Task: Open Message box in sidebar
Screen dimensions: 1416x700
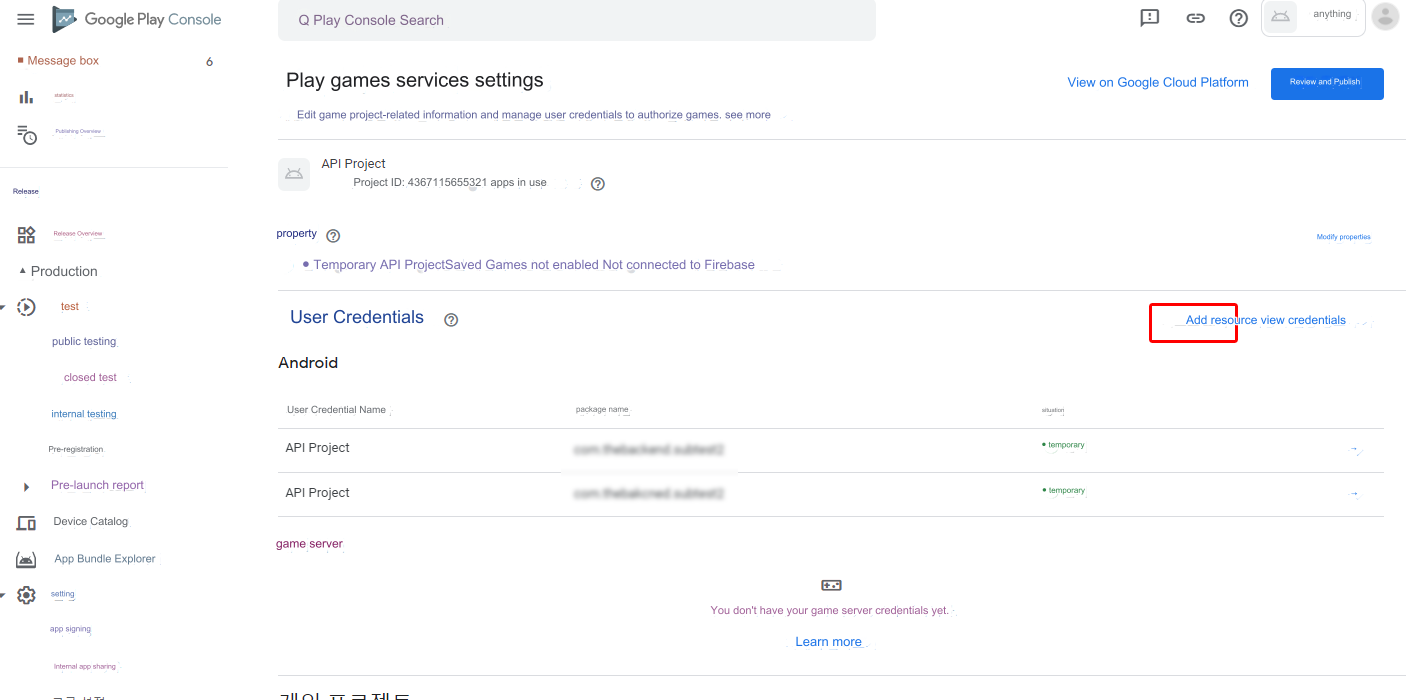Action: (63, 61)
